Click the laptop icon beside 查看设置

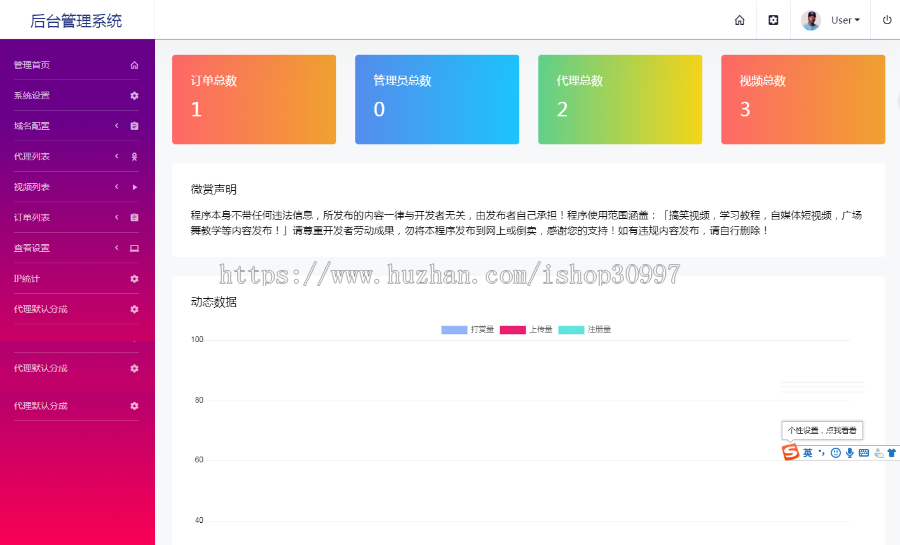point(134,248)
